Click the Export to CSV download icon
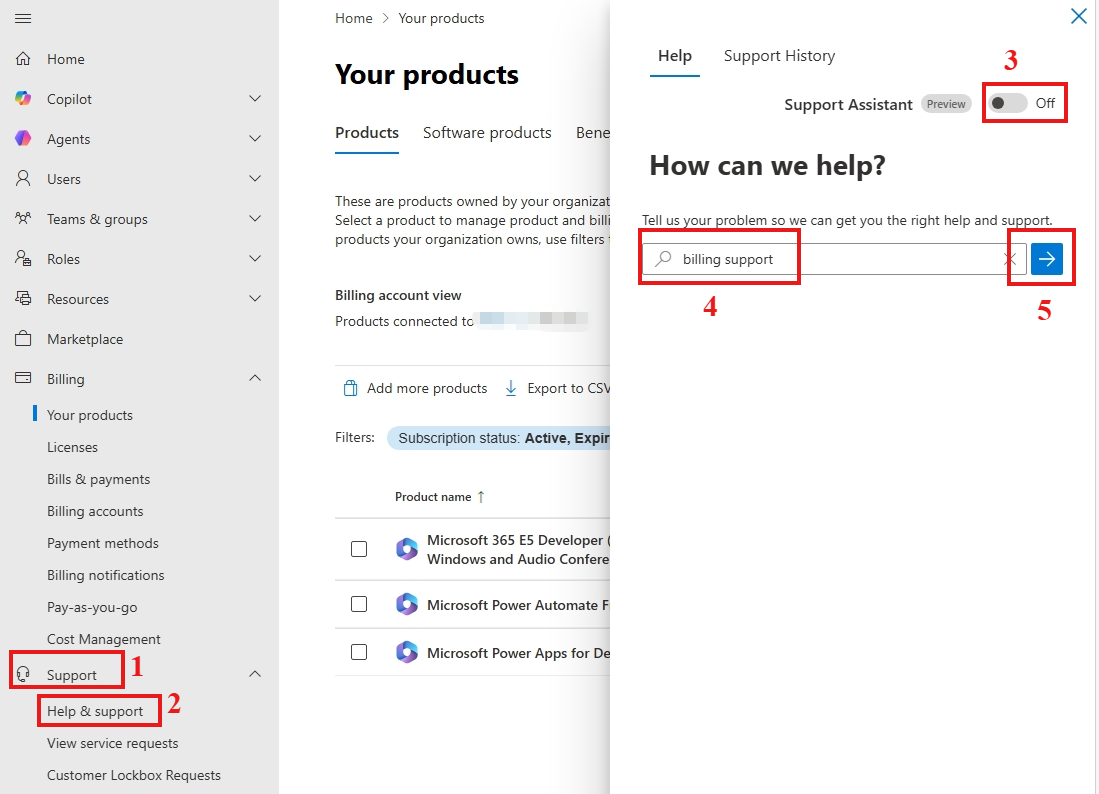Screen dimensions: 1099x794 pyautogui.click(x=511, y=388)
